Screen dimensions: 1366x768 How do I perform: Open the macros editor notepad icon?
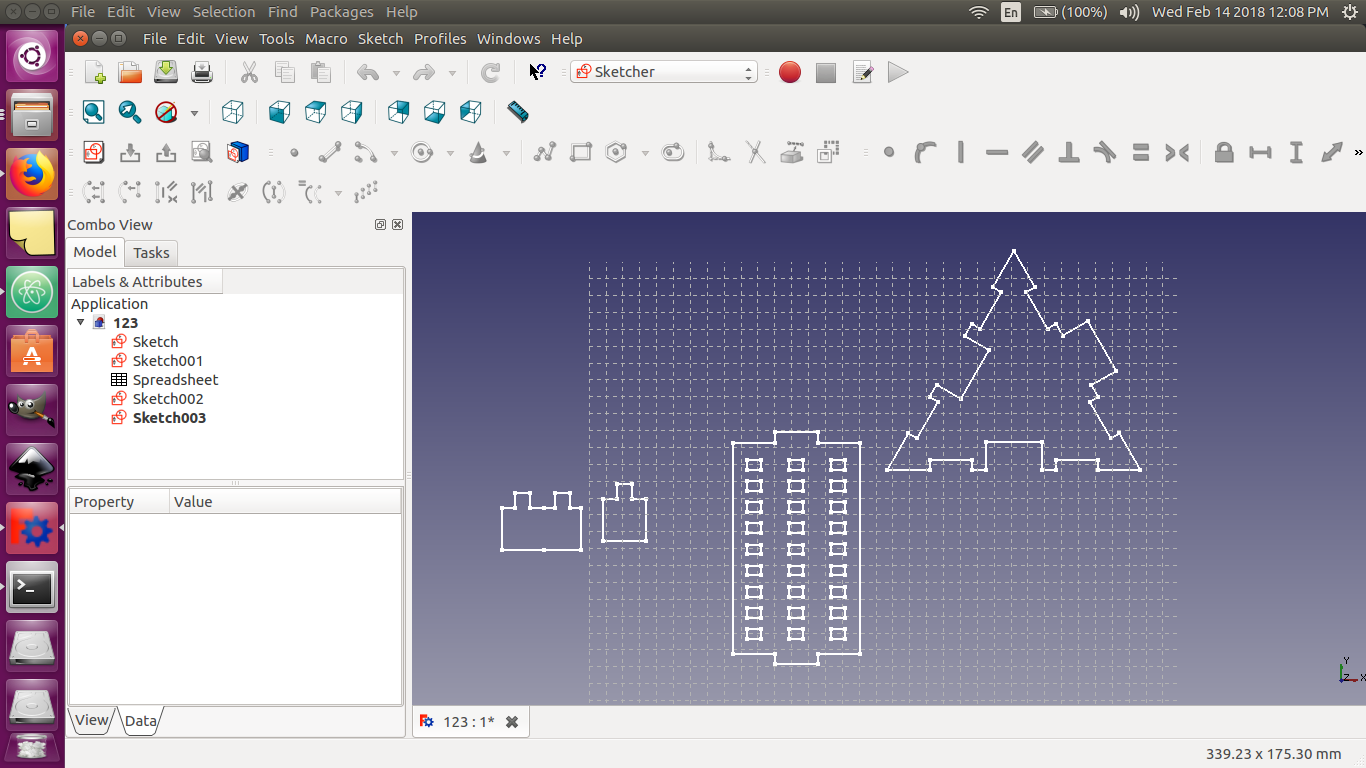(862, 72)
